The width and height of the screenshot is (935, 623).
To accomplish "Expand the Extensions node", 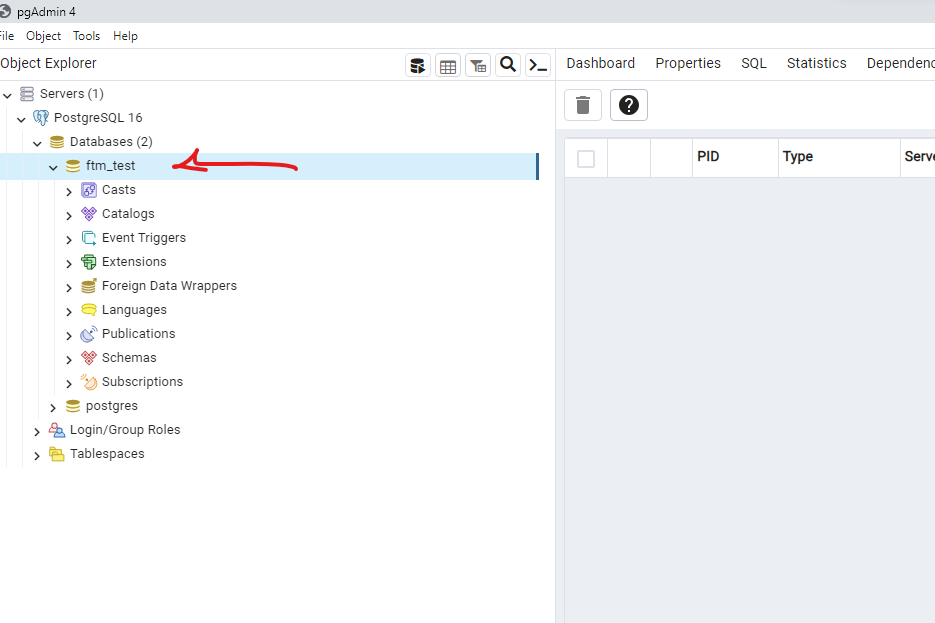I will pyautogui.click(x=69, y=264).
